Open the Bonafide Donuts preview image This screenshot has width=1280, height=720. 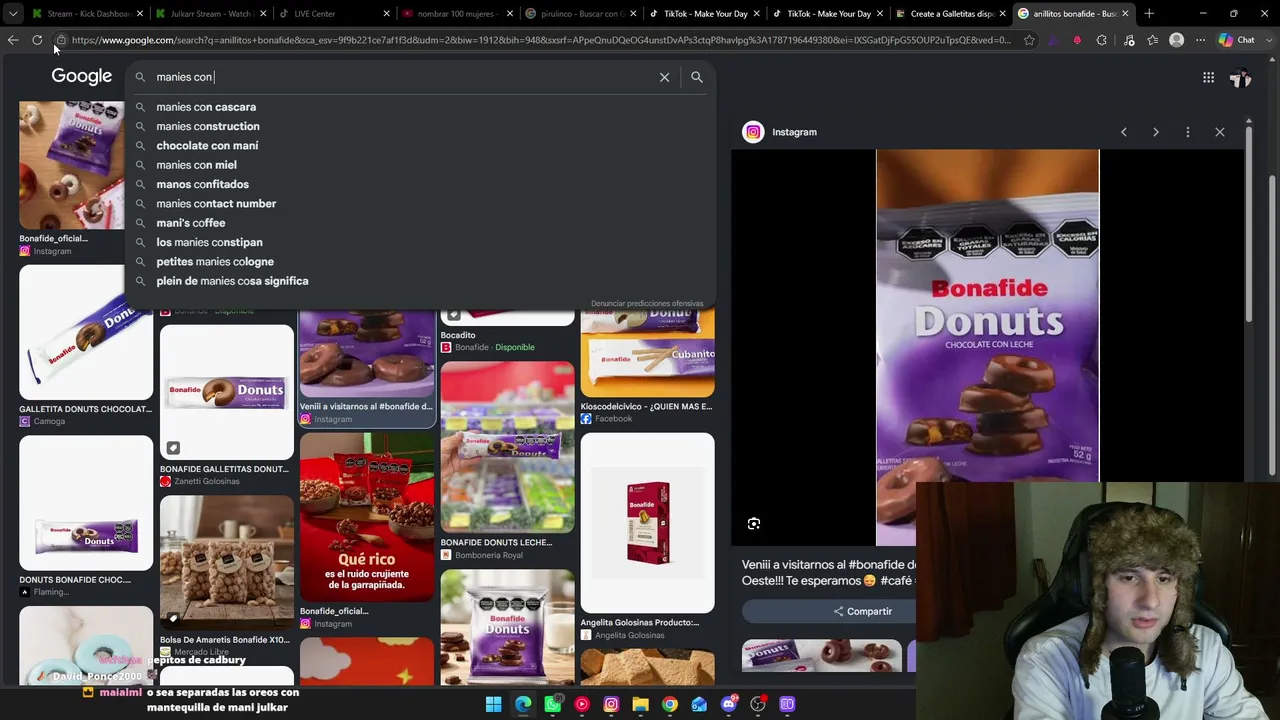[987, 347]
